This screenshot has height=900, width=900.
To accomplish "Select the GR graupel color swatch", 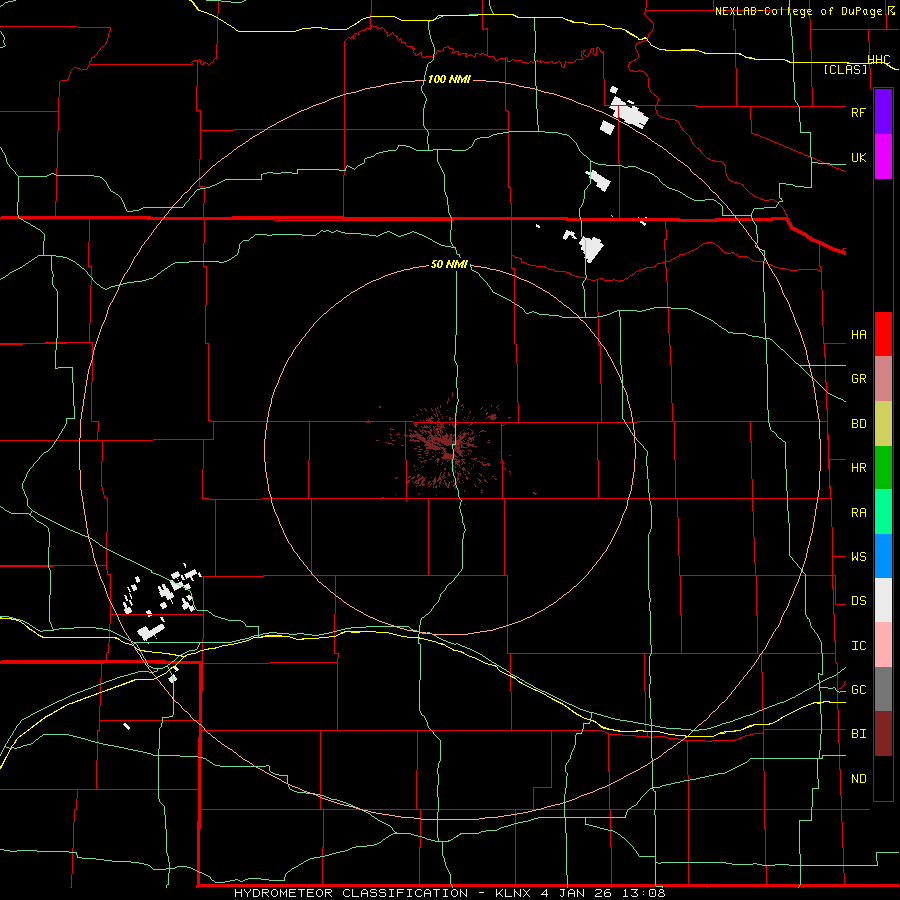I will coord(883,378).
